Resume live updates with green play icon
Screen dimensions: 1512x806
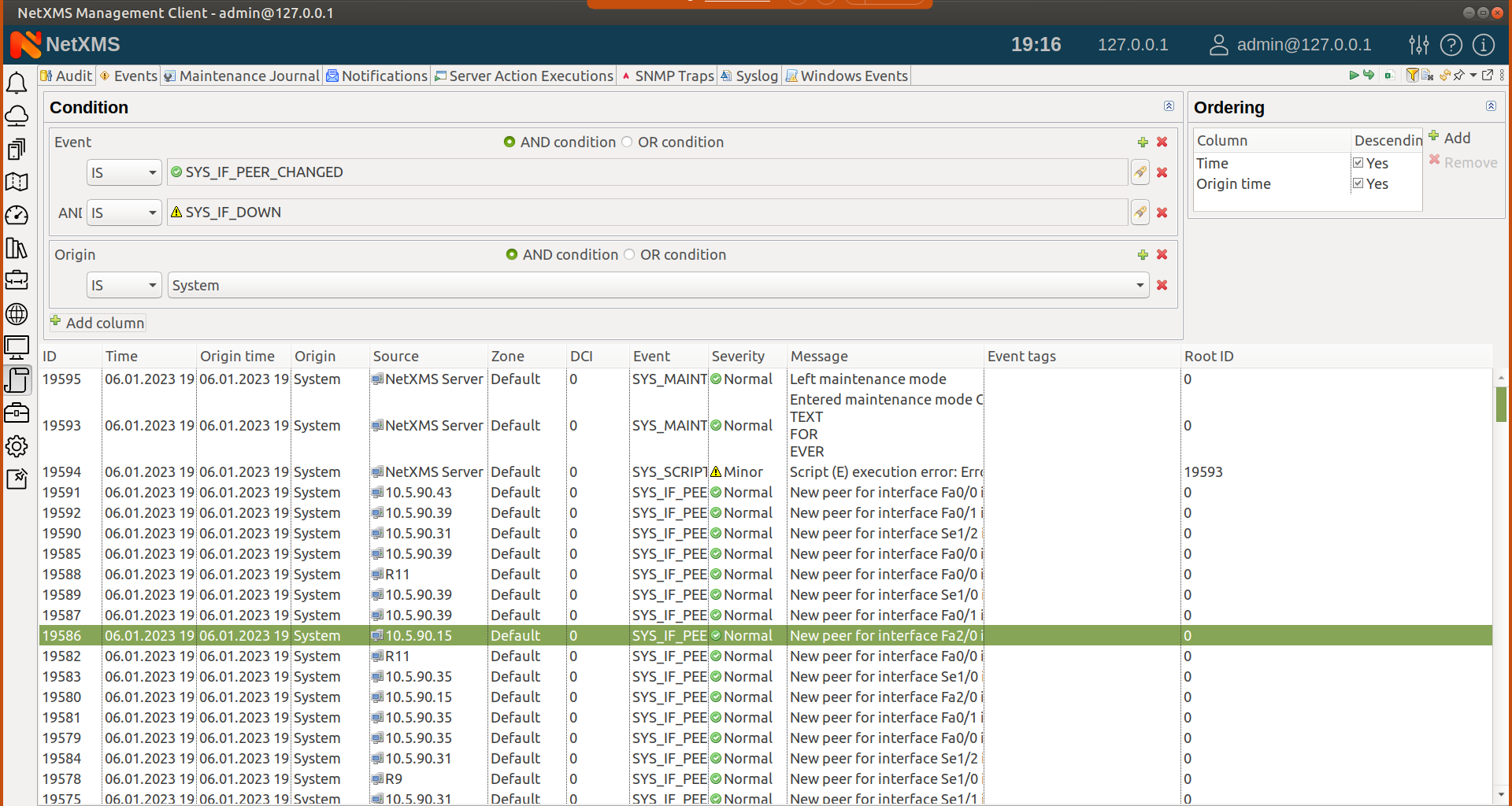click(x=1354, y=76)
